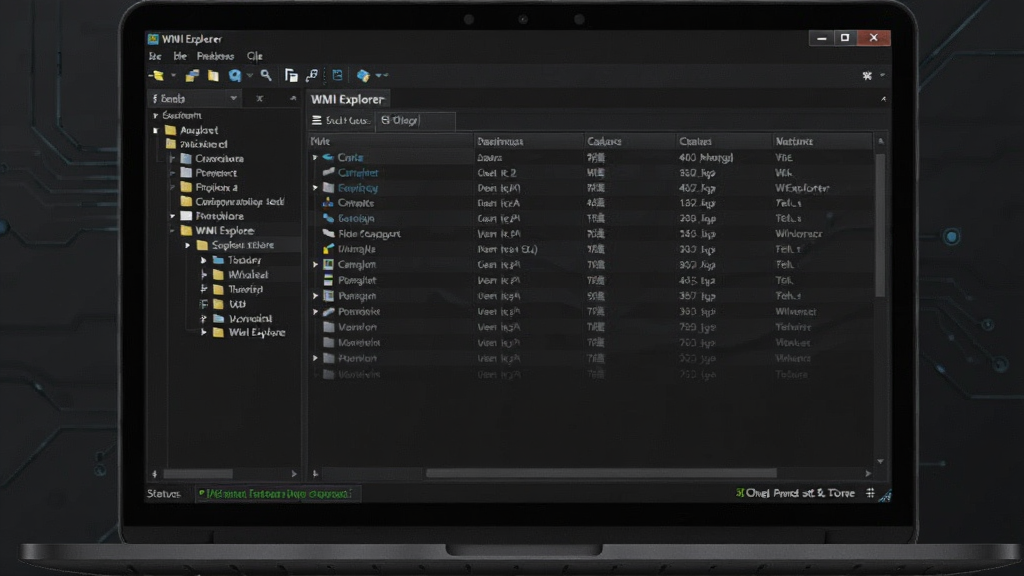The height and width of the screenshot is (576, 1024).
Task: Click the copy pages toolbar icon
Action: click(x=291, y=76)
